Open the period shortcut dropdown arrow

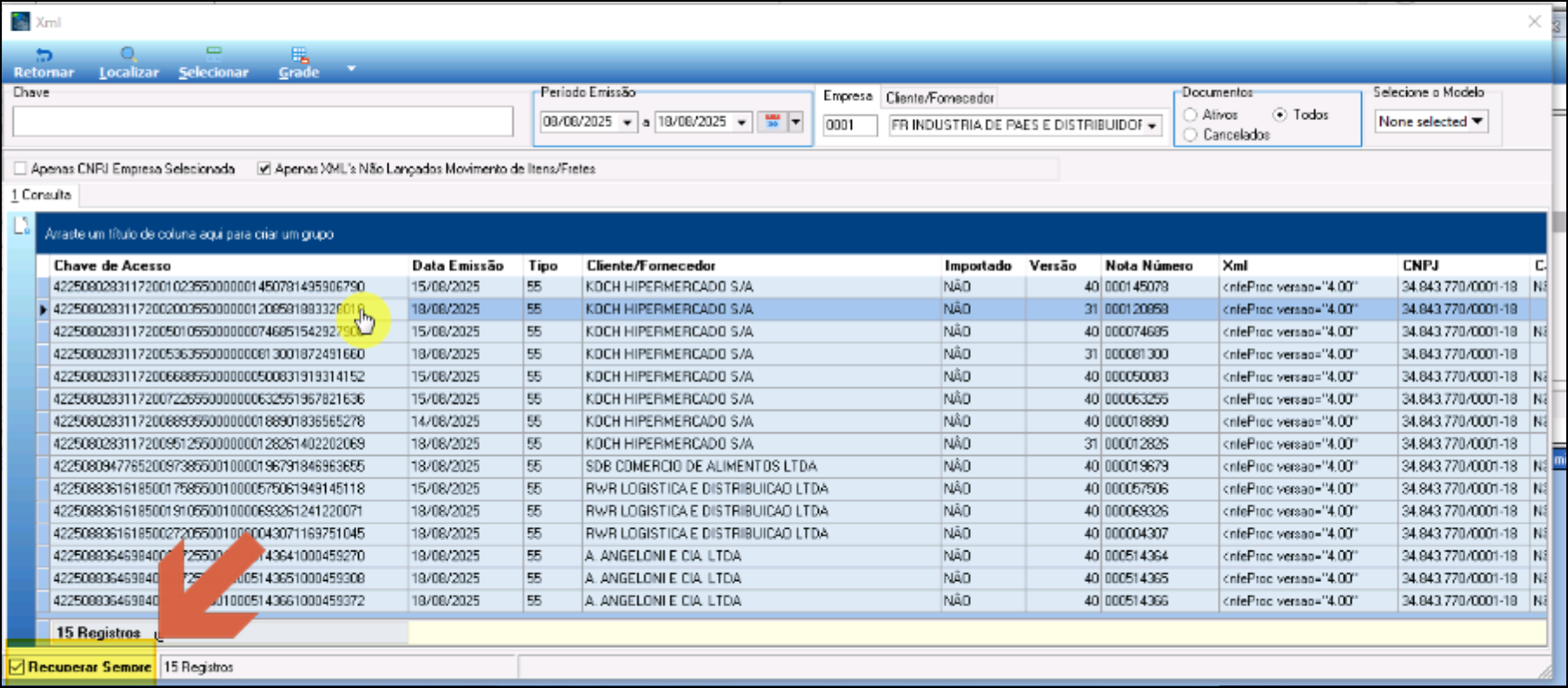point(795,122)
